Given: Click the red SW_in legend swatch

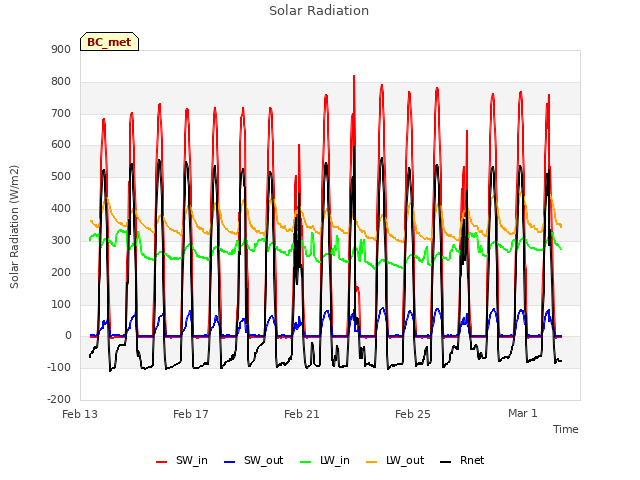Looking at the screenshot, I should (162, 462).
